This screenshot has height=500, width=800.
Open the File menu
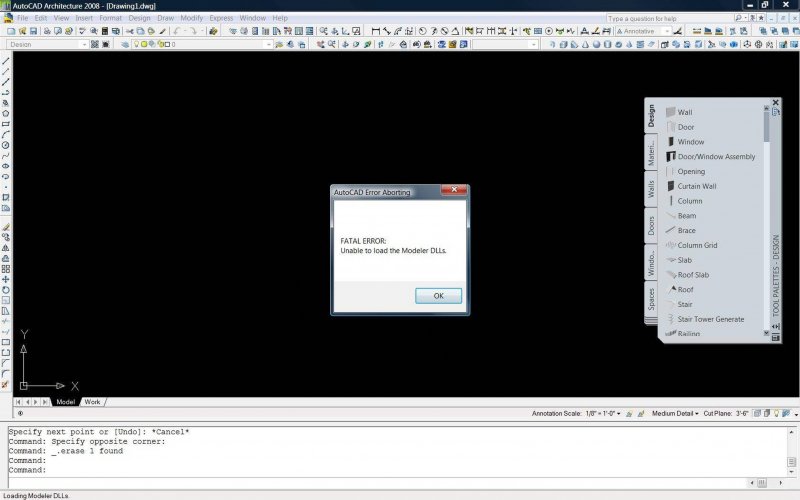tap(22, 18)
